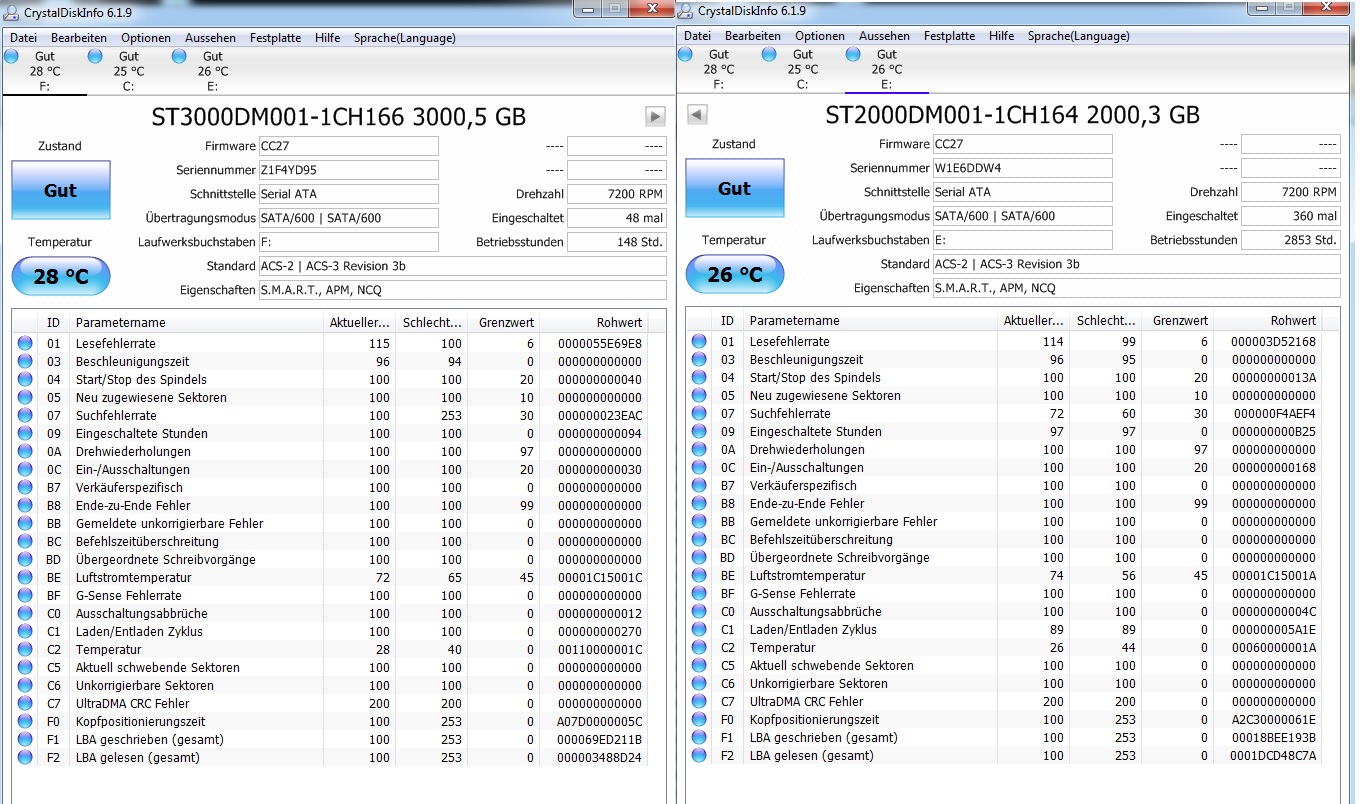Click status icon of Lesefehlerrate row, right

click(698, 341)
